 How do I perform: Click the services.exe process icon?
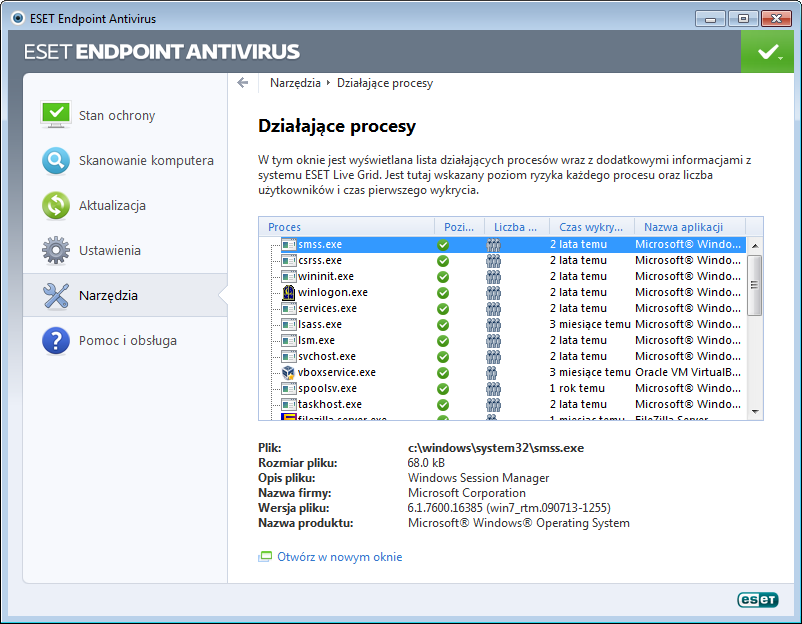click(x=289, y=308)
